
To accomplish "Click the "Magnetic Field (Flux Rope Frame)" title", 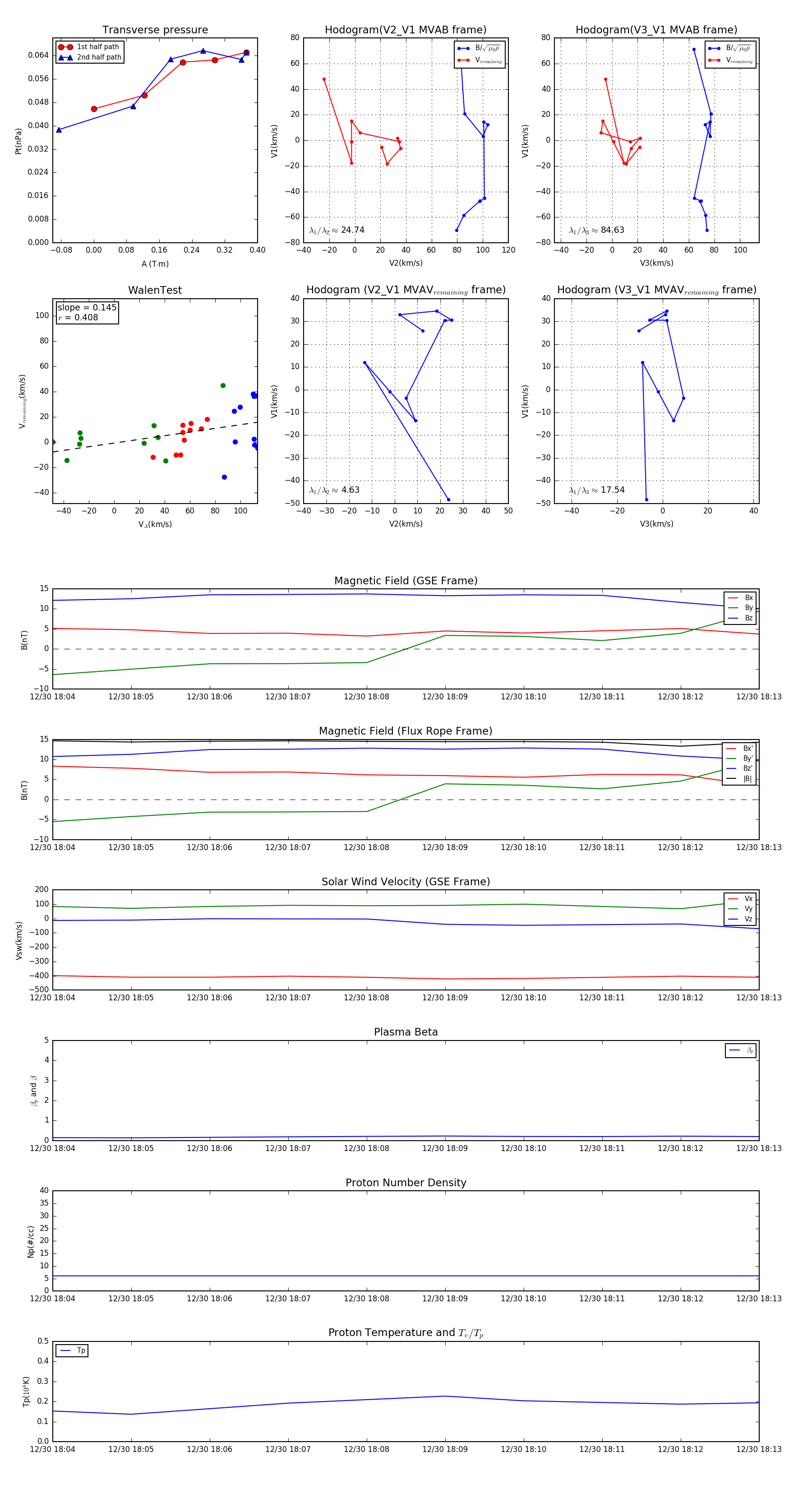I will 406,731.
